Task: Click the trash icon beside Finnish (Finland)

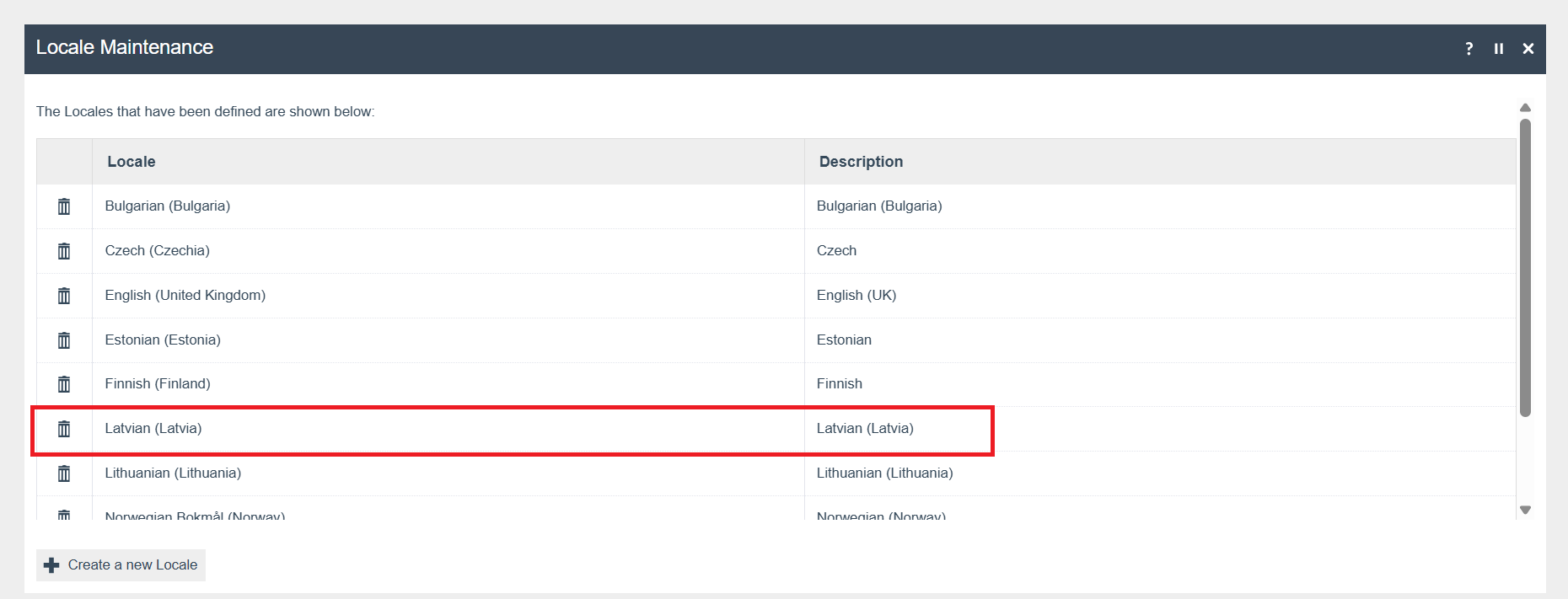Action: [x=64, y=384]
